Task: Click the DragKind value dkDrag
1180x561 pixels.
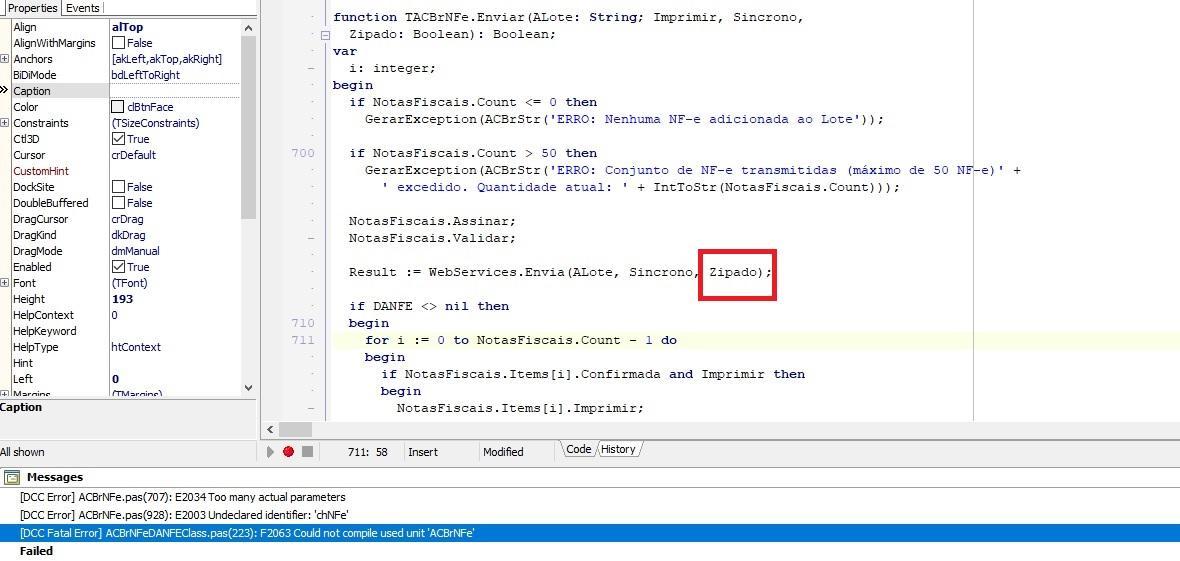Action: [128, 235]
